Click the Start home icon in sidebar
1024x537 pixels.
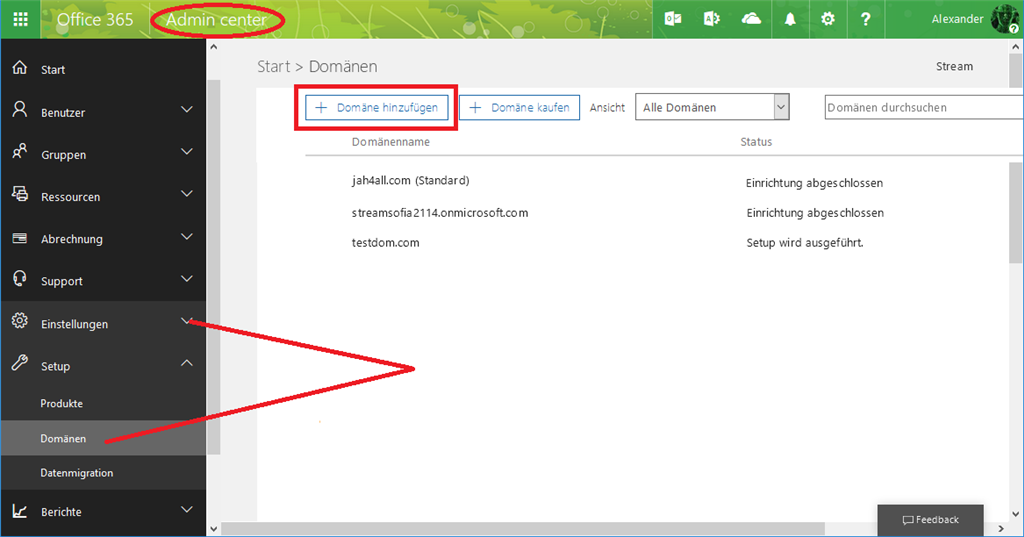click(20, 67)
